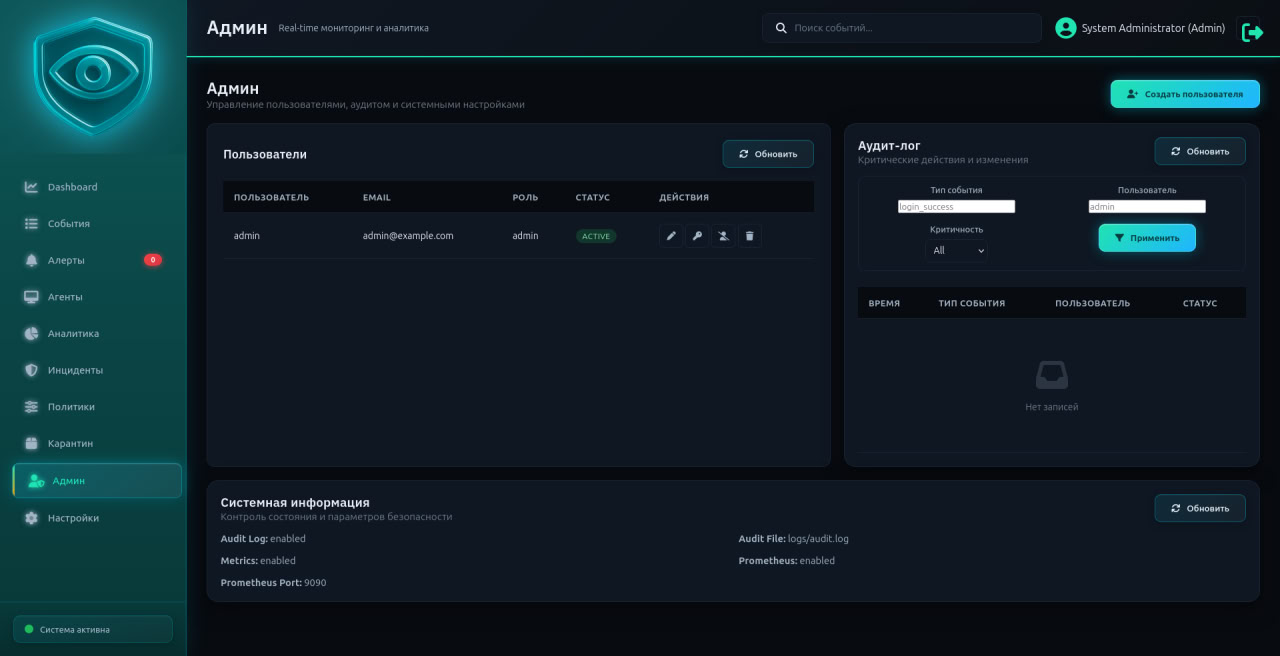
Task: Click the red alerts counter badge
Action: tap(153, 260)
